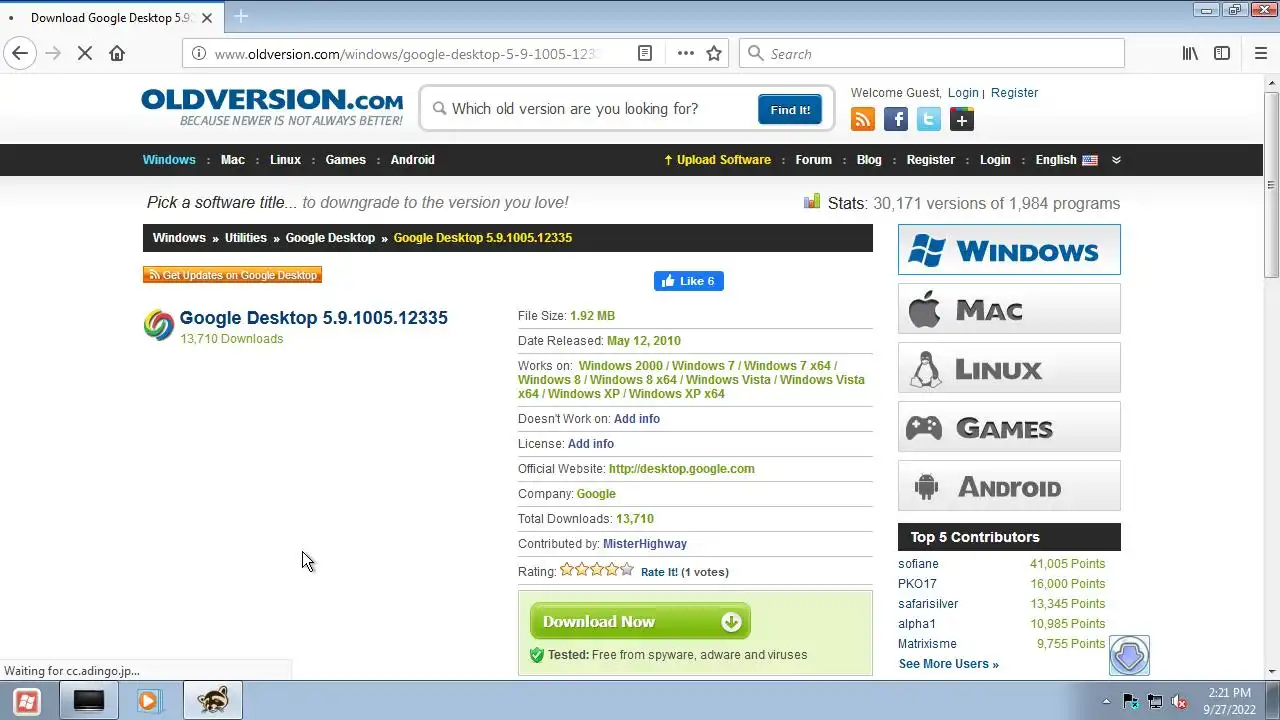Viewport: 1280px width, 720px height.
Task: Open Blog in the navigation bar
Action: coord(869,160)
